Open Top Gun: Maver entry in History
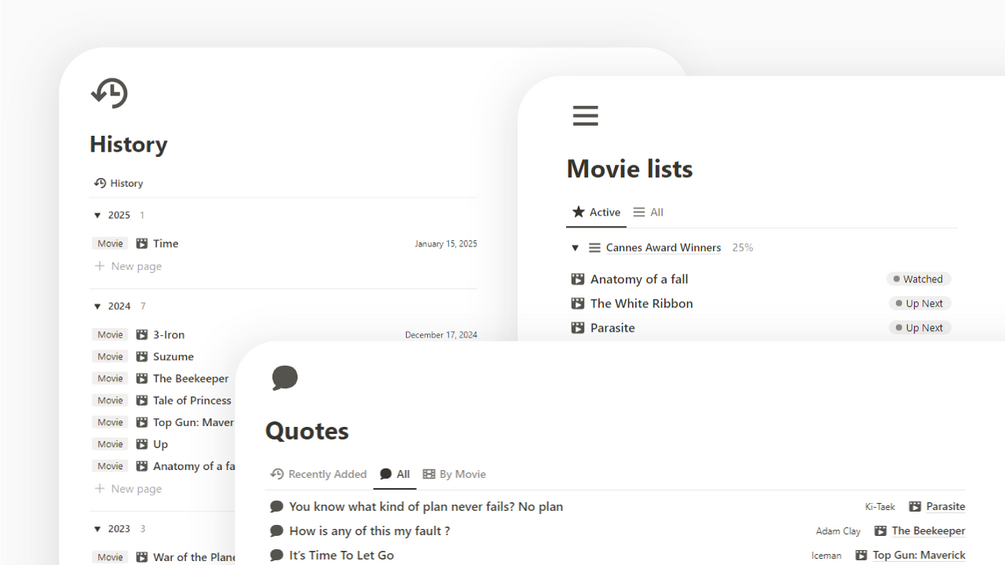The height and width of the screenshot is (565, 1005). pyautogui.click(x=194, y=422)
